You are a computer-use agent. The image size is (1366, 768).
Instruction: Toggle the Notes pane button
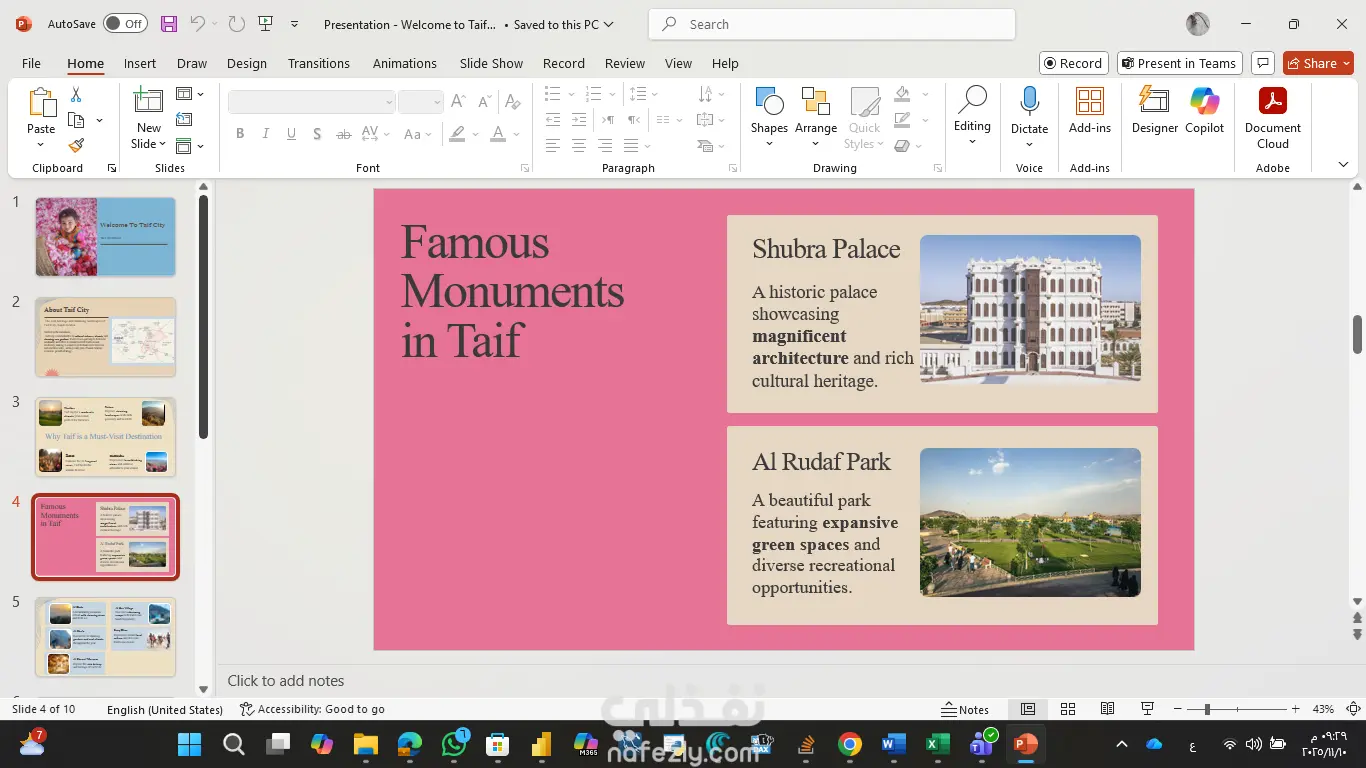click(x=965, y=709)
